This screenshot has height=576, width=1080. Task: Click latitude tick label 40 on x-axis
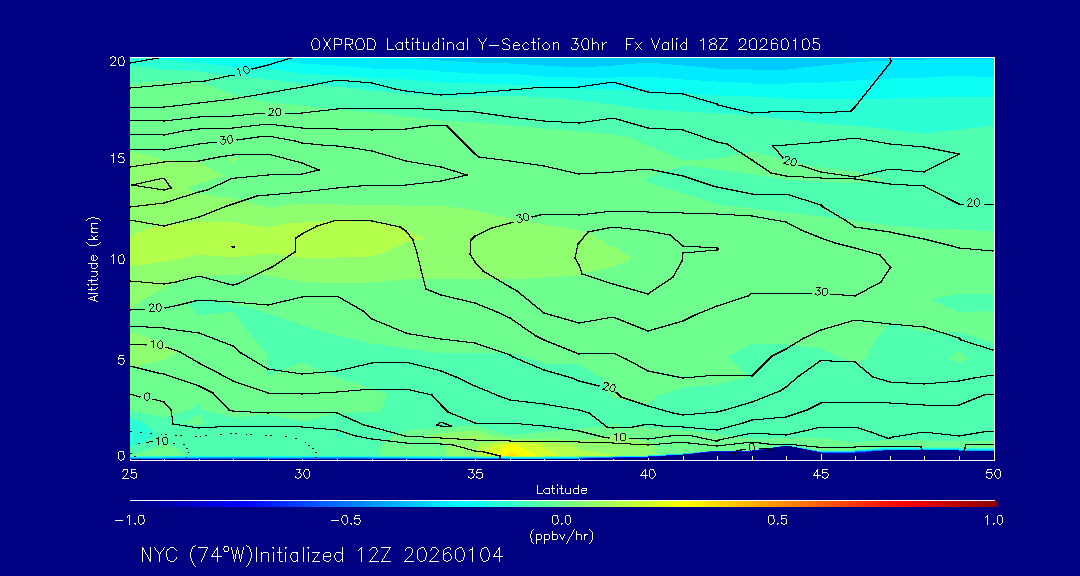(648, 472)
